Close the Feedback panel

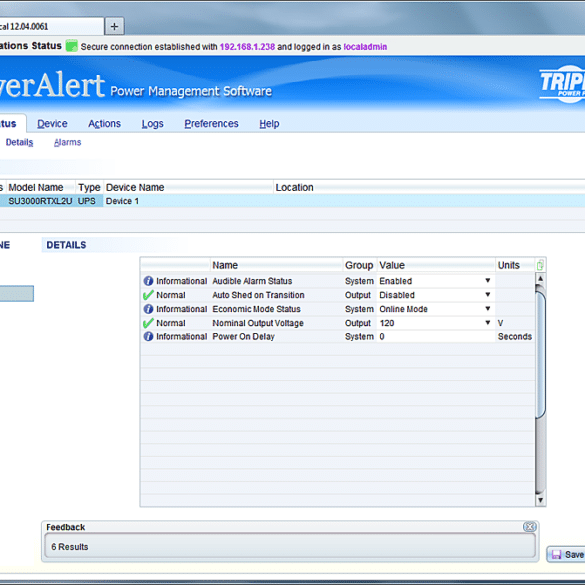click(x=529, y=526)
